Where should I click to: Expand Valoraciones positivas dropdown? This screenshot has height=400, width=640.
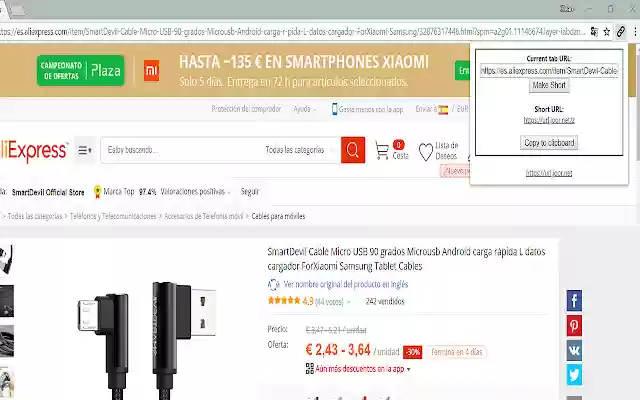tap(195, 191)
